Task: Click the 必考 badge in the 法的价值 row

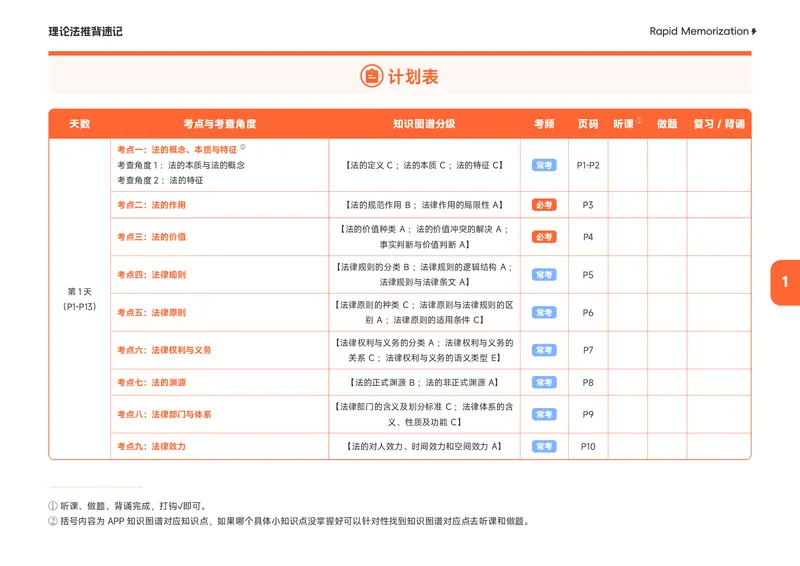Action: (544, 237)
